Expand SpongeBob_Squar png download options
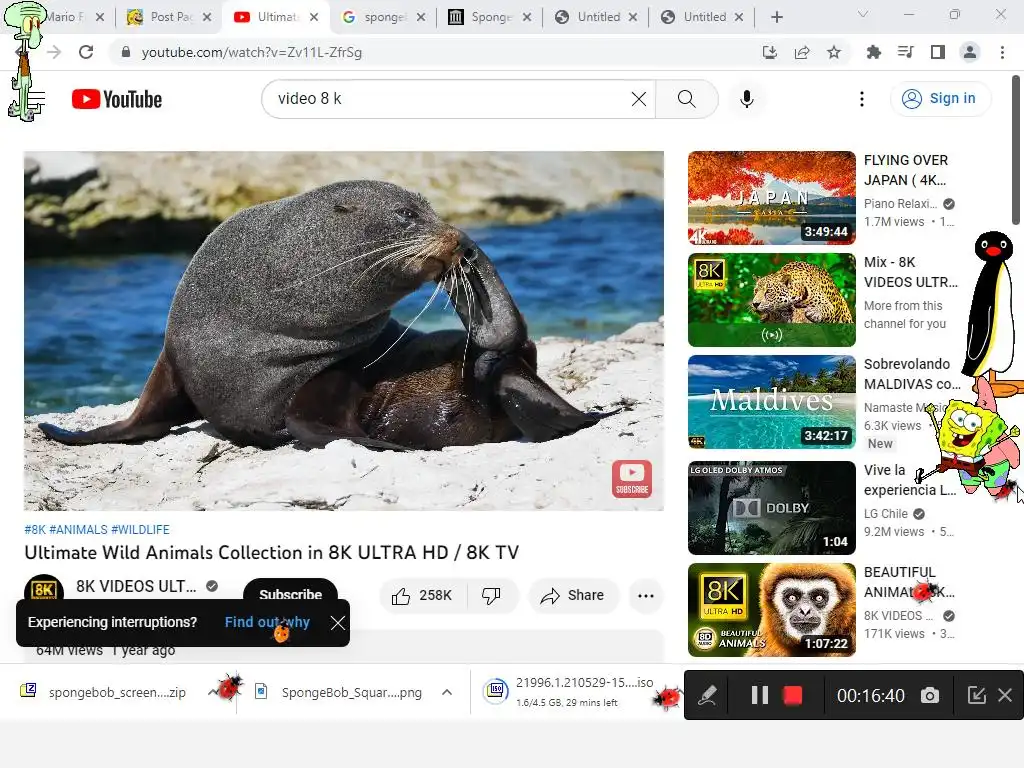Image resolution: width=1024 pixels, height=768 pixels. (x=447, y=692)
